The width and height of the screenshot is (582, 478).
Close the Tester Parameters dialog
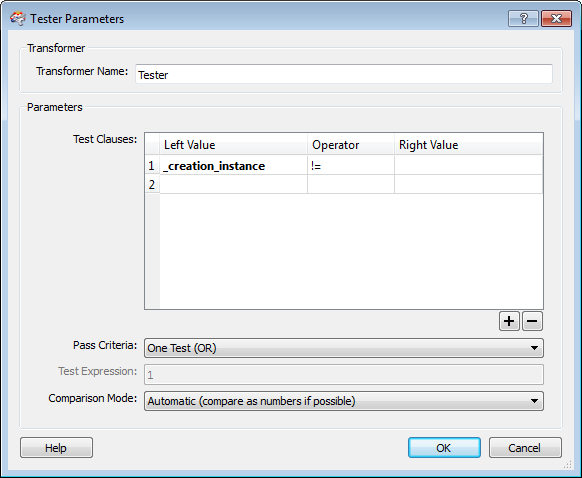[556, 18]
